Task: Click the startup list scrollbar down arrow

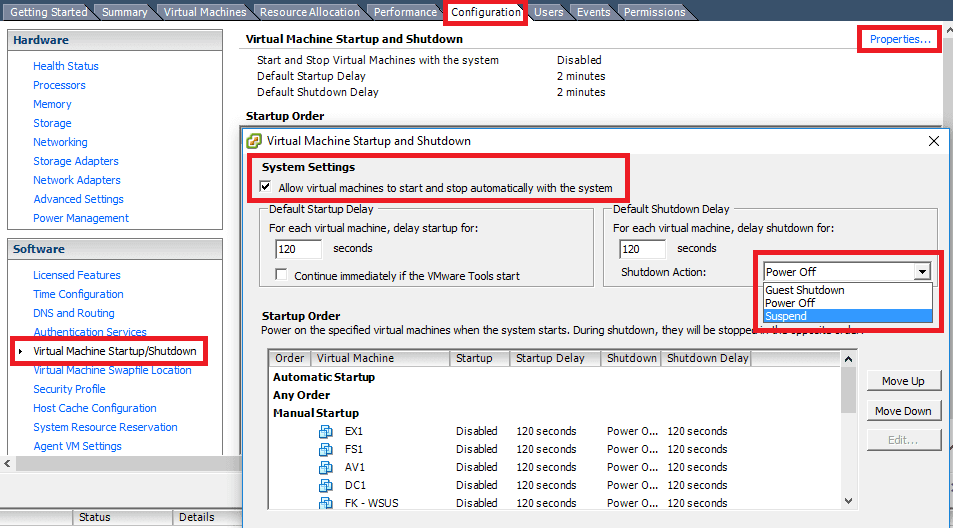Action: click(848, 501)
